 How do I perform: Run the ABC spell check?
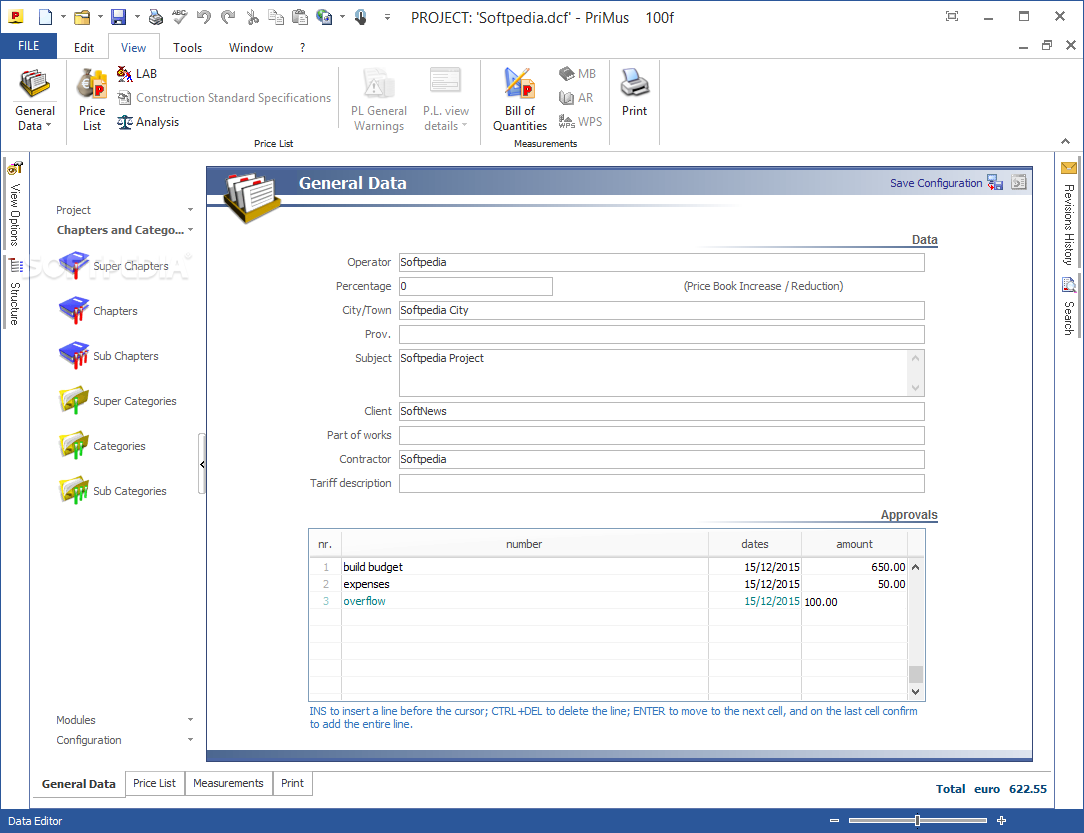tap(180, 17)
